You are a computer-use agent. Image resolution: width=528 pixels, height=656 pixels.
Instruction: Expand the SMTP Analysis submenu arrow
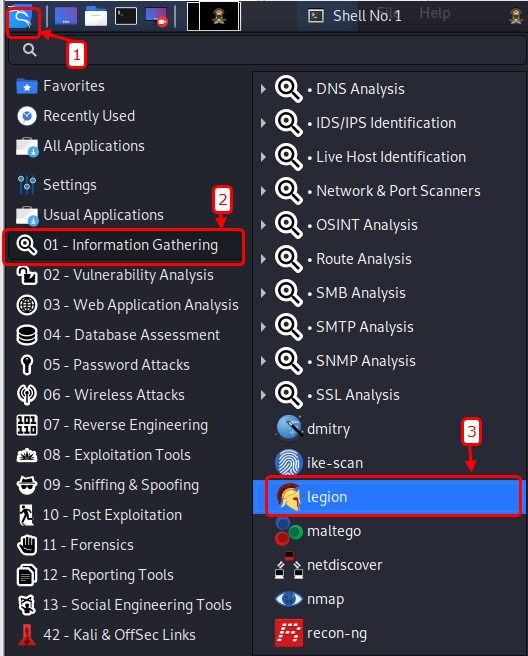263,327
